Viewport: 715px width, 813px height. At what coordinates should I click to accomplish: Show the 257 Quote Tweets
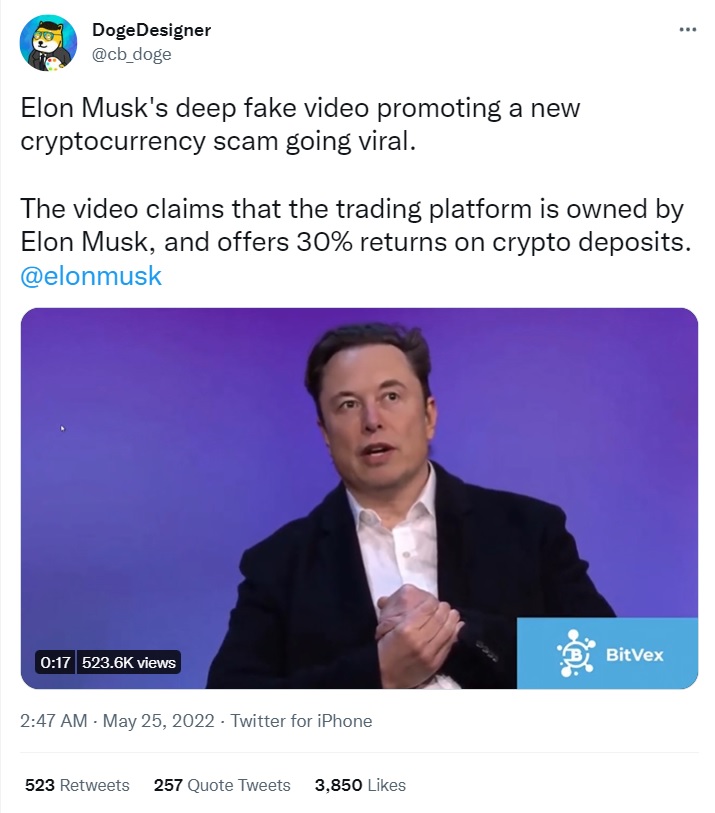point(222,785)
